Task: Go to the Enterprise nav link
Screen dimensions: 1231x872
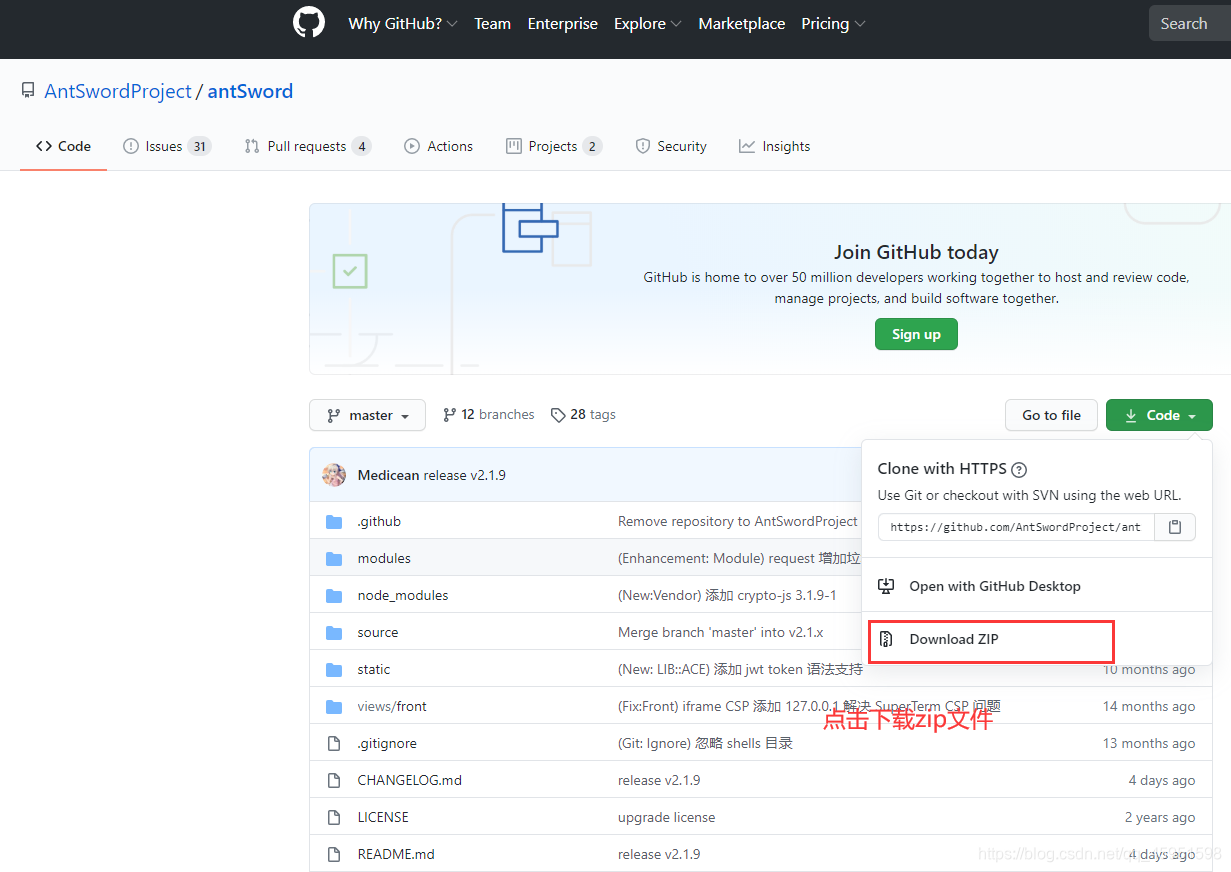Action: click(563, 24)
